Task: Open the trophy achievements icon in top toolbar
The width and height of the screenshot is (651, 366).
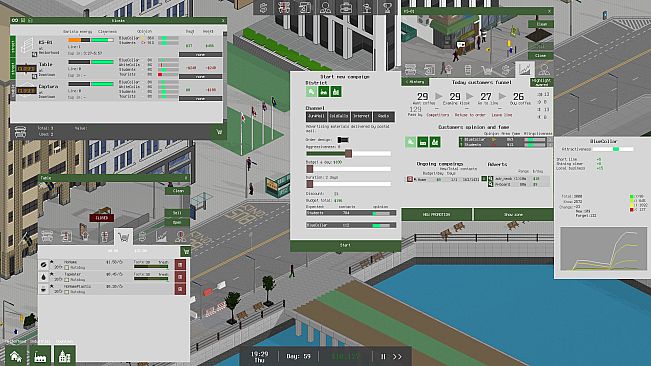Action: (387, 7)
